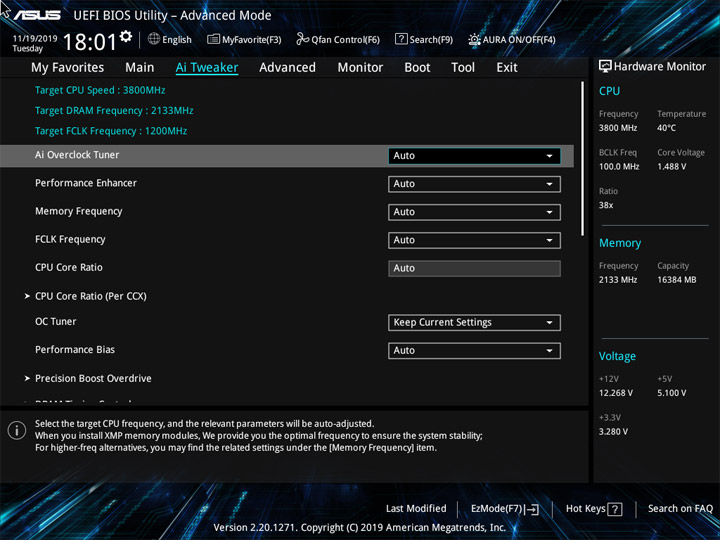Click the +12V 12.268 V value
Viewport: 720px width, 540px height.
pos(616,393)
